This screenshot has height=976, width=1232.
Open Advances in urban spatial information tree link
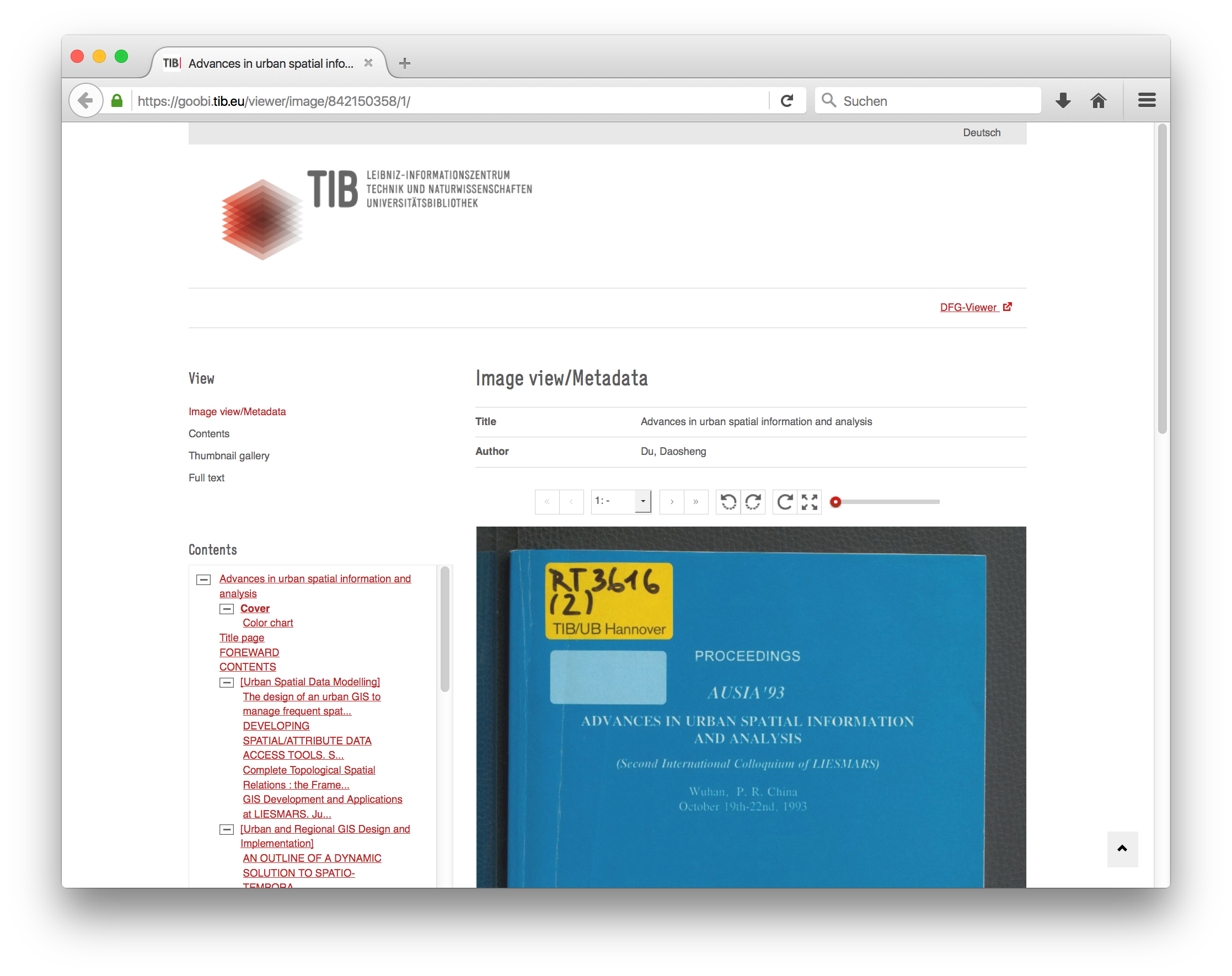(x=315, y=586)
